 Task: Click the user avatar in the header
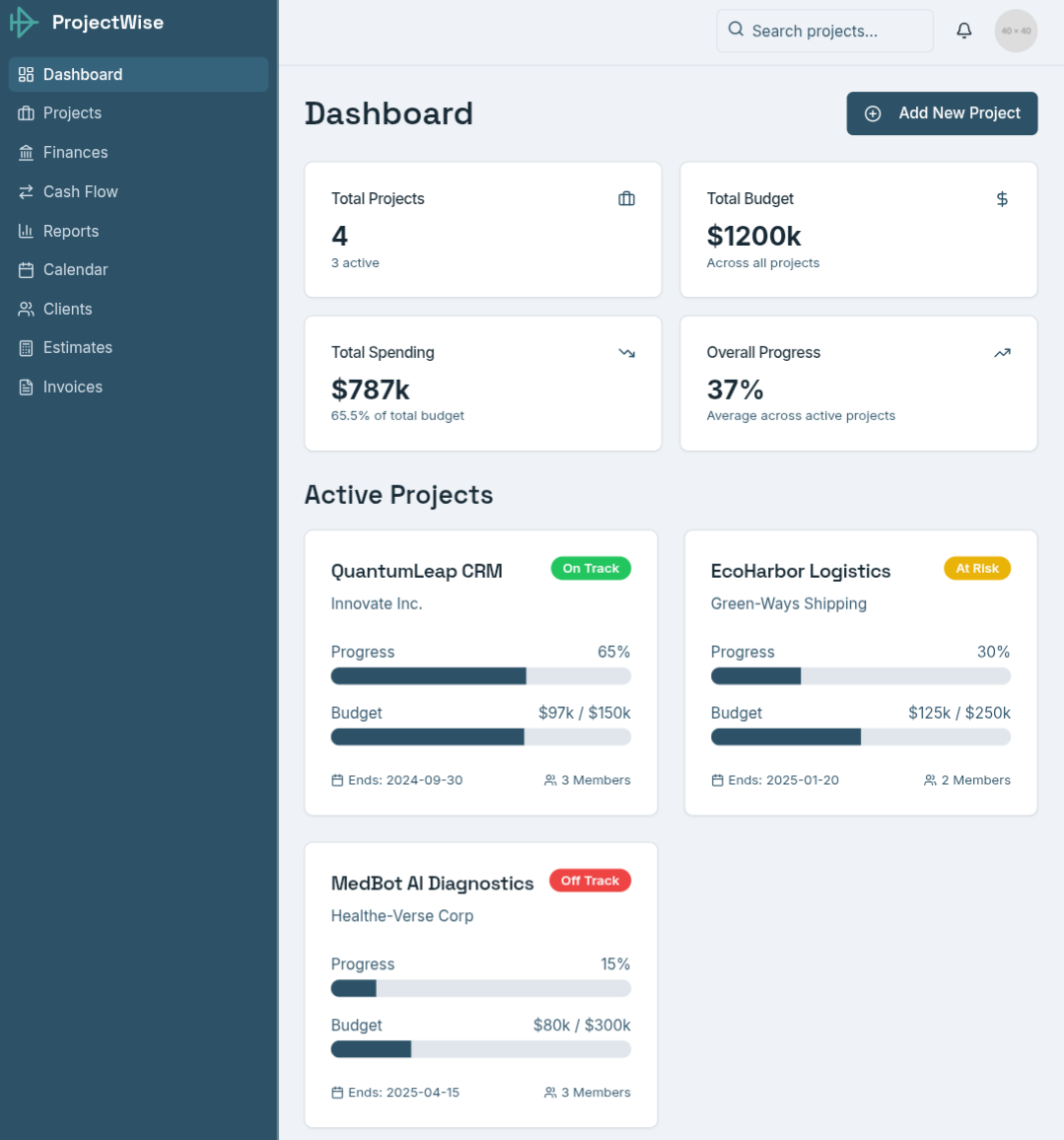[x=1016, y=31]
